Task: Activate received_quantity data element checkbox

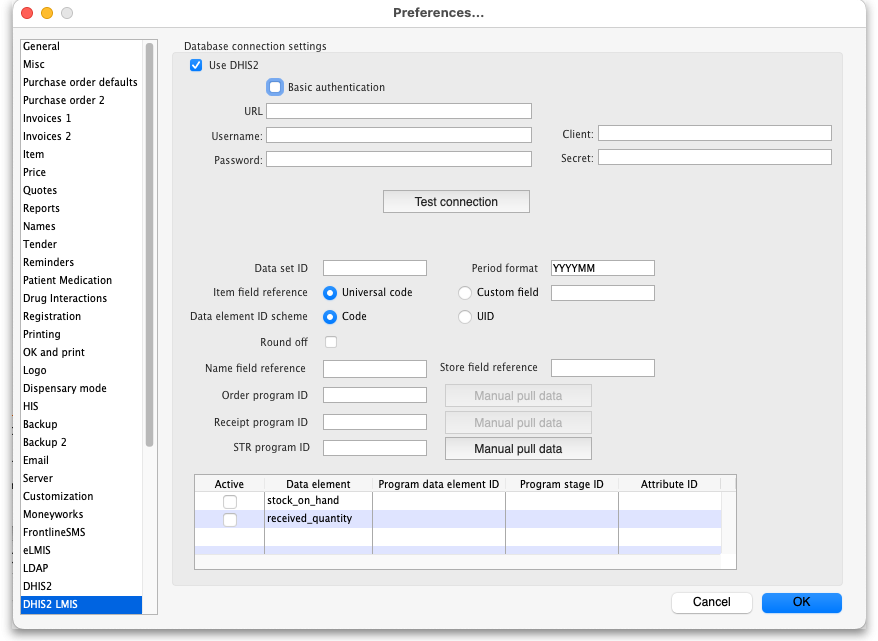Action: [230, 520]
